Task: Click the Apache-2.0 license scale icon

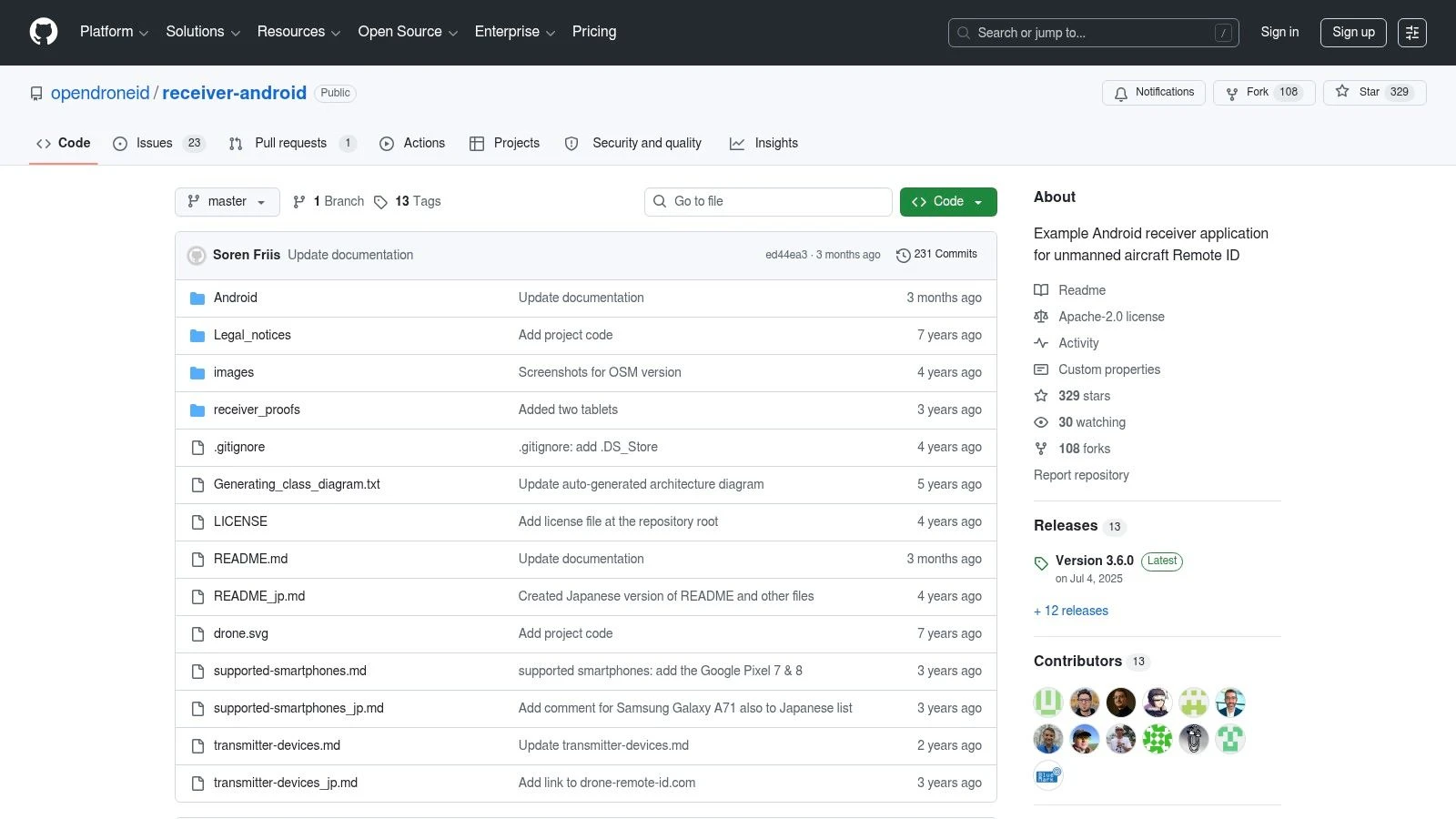Action: point(1041,317)
